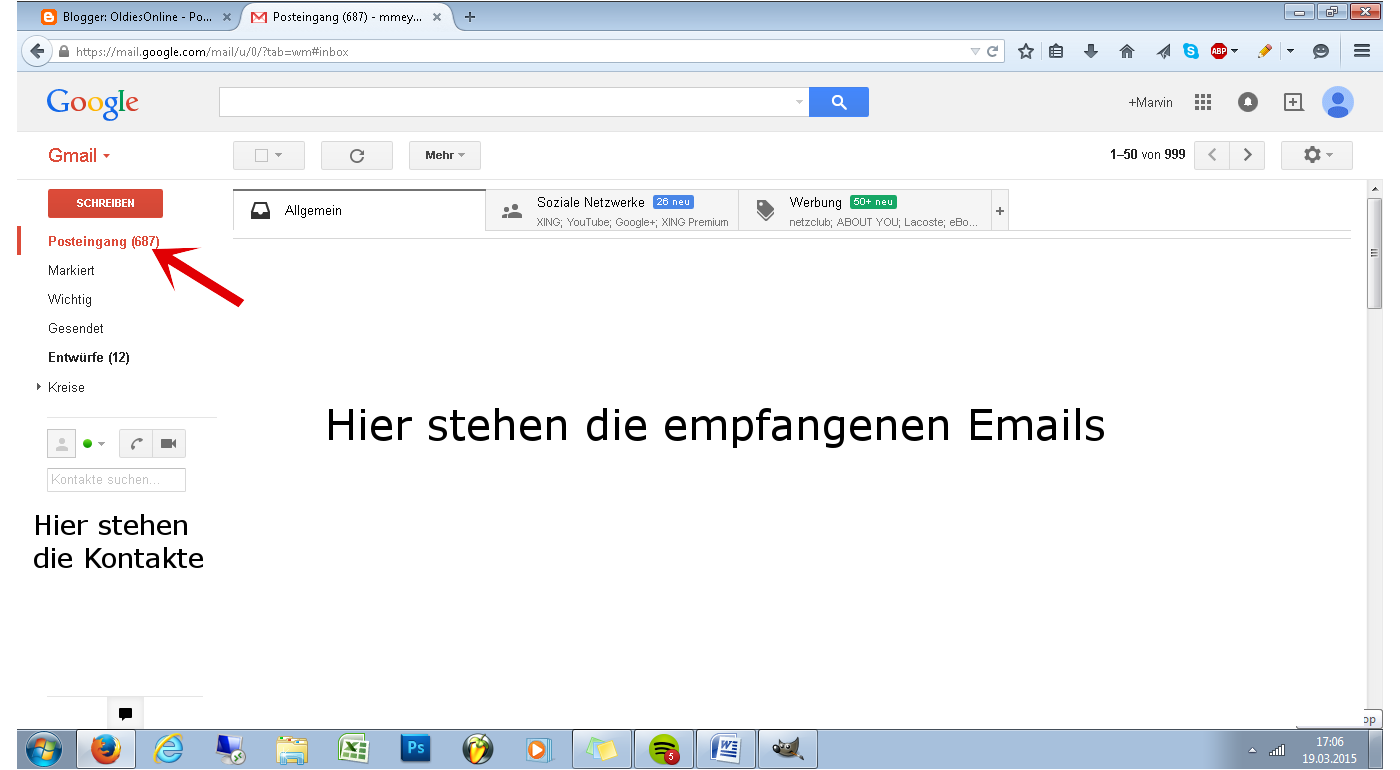Click your Google account avatar

(1338, 101)
